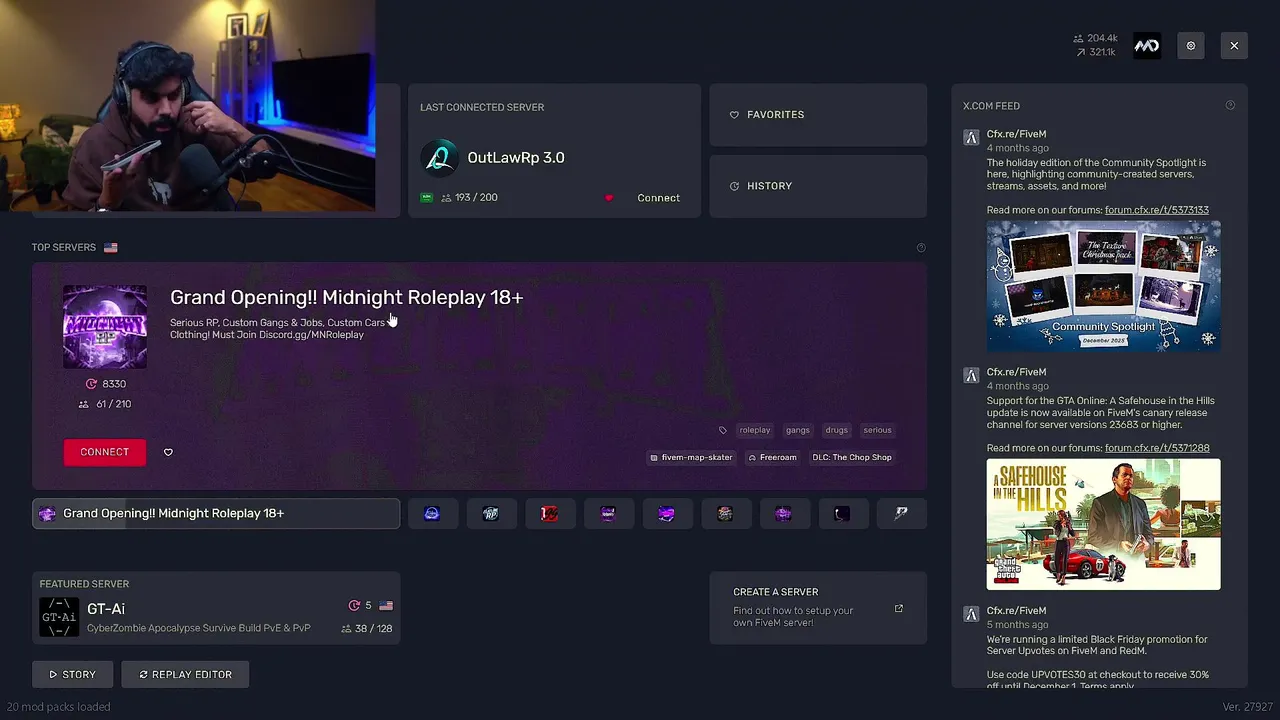
Task: Click Cfx.re/FiveM avatar on holiday spotlight post
Action: click(971, 137)
